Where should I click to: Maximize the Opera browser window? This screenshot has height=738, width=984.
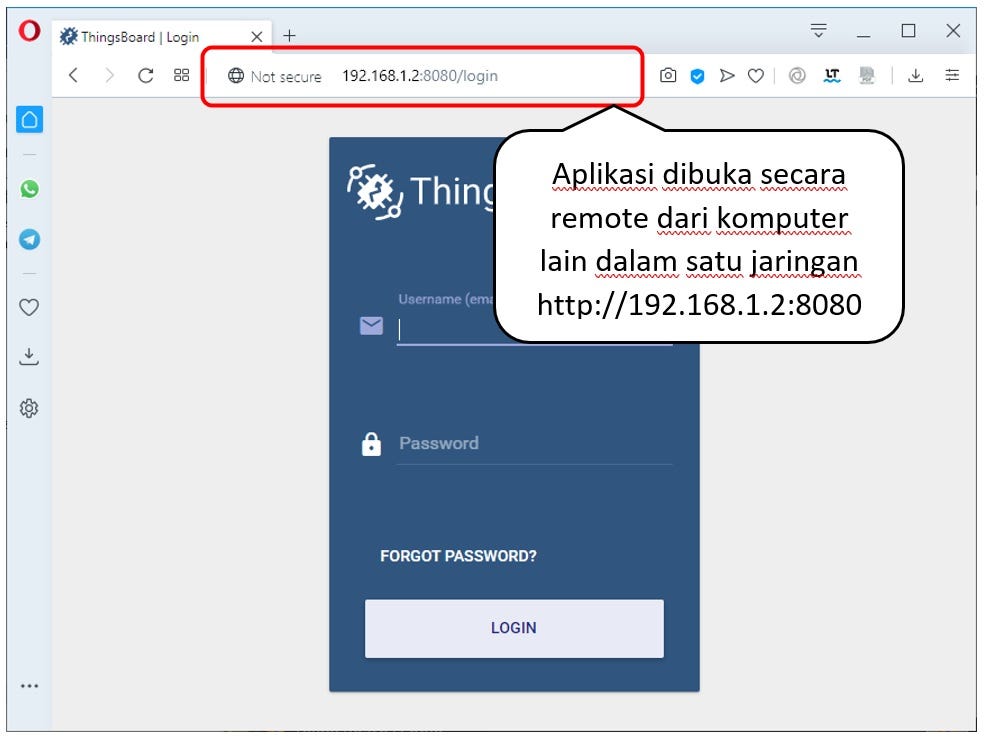[908, 31]
